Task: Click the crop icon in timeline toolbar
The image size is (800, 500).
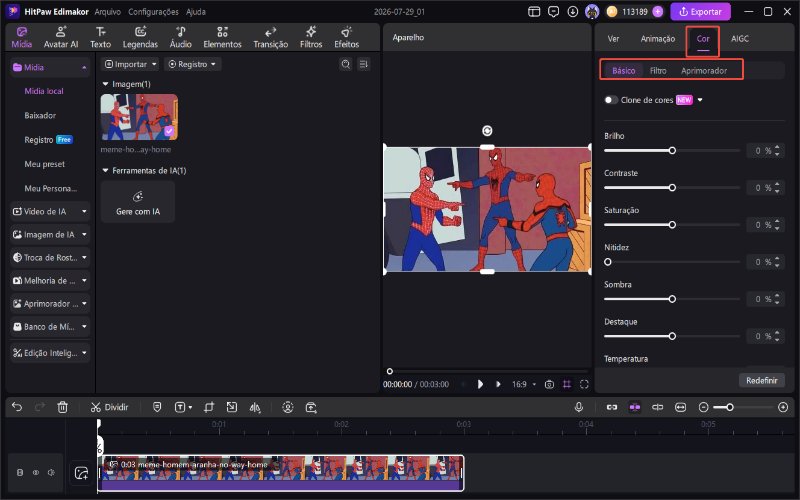Action: click(209, 407)
